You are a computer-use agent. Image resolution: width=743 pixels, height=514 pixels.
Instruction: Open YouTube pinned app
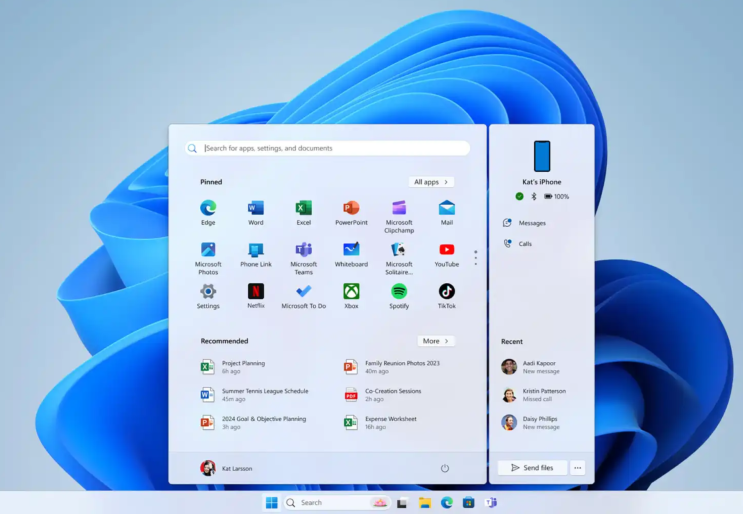pos(447,254)
